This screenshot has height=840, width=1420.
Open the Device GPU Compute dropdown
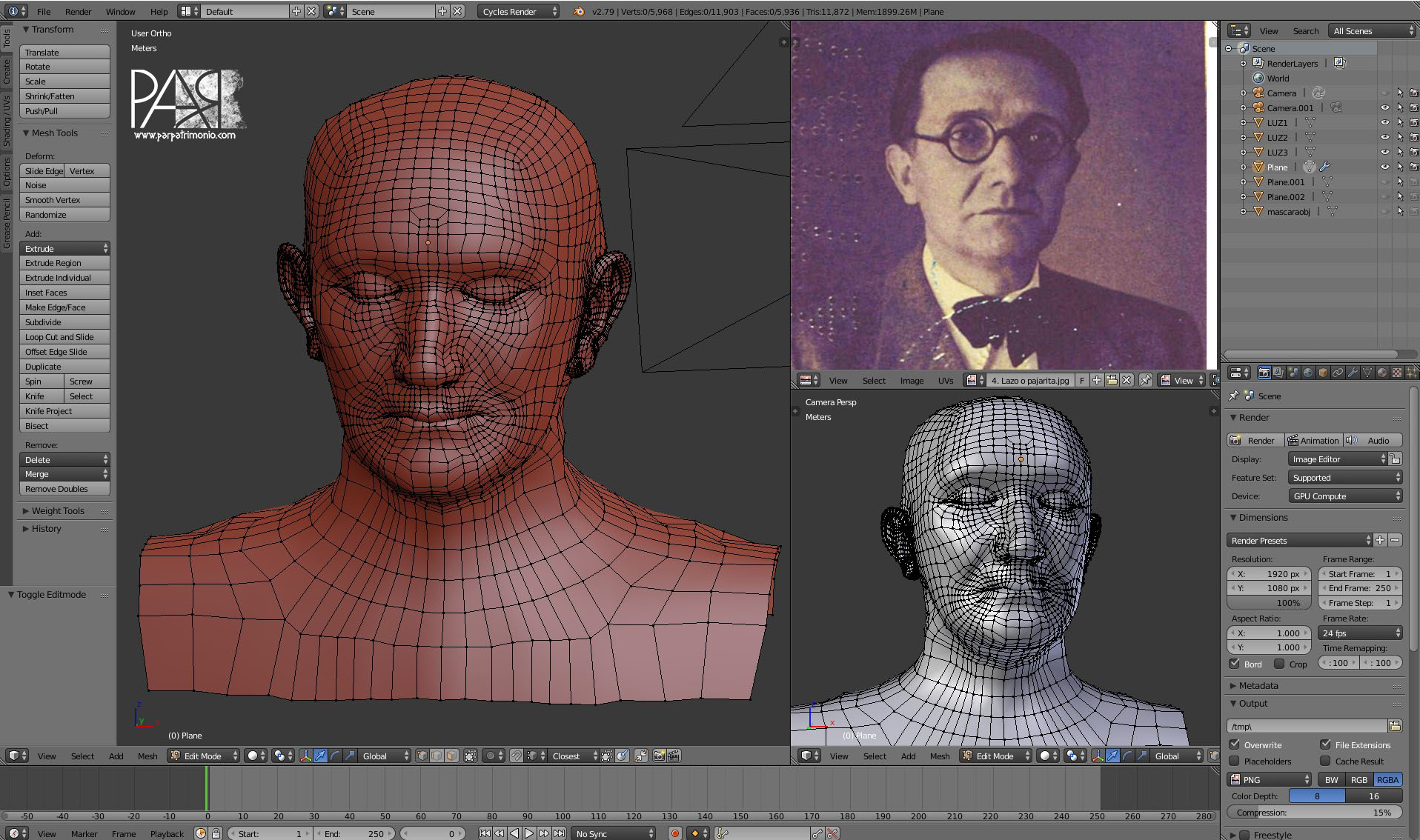pyautogui.click(x=1345, y=496)
